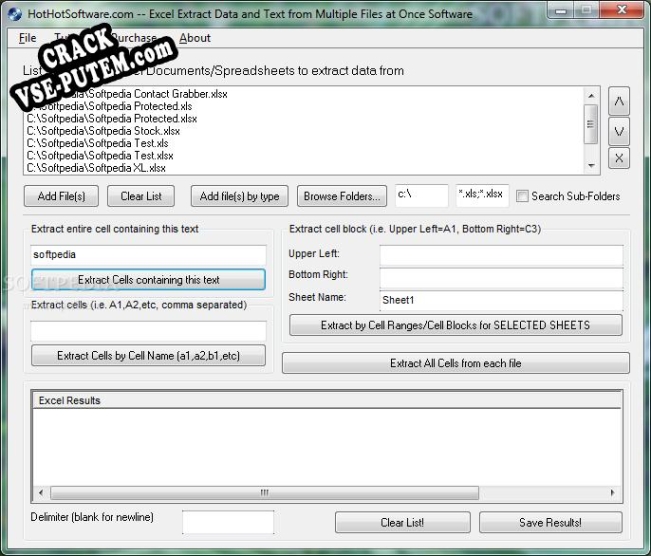
Task: Open the File menu
Action: [27, 38]
